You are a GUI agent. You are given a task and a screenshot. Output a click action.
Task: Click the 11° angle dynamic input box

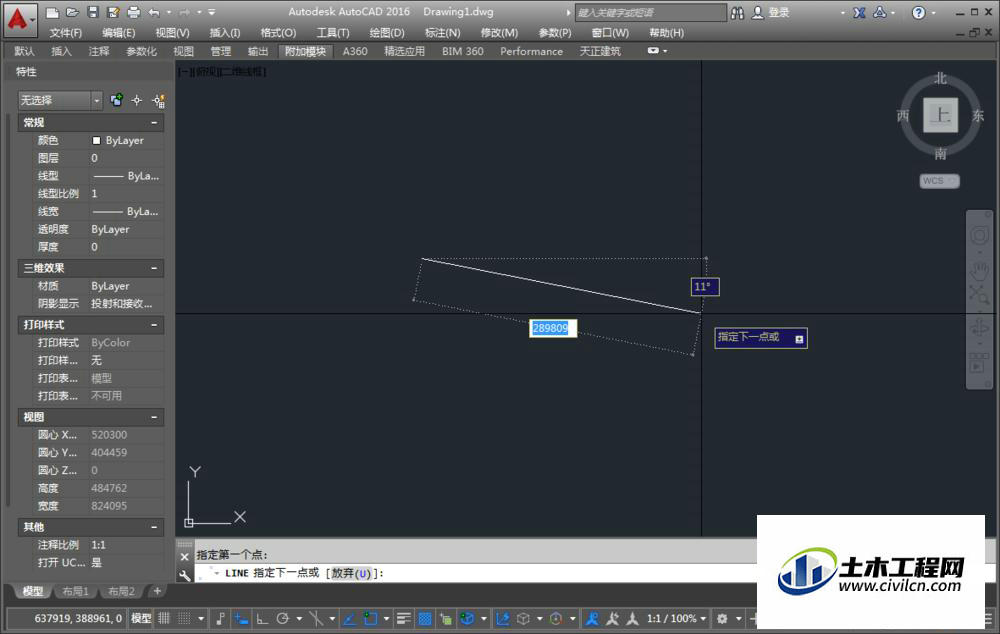coord(705,287)
